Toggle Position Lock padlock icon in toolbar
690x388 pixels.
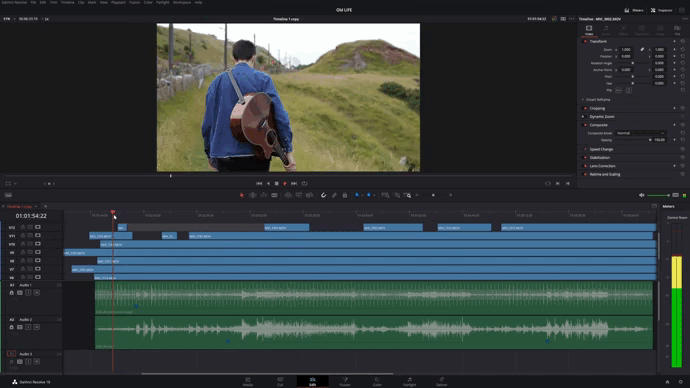click(x=345, y=195)
